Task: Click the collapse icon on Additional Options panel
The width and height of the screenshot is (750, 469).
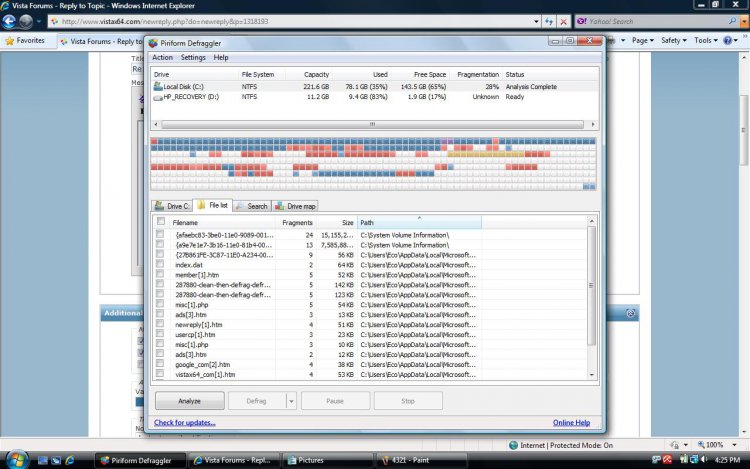Action: (630, 313)
